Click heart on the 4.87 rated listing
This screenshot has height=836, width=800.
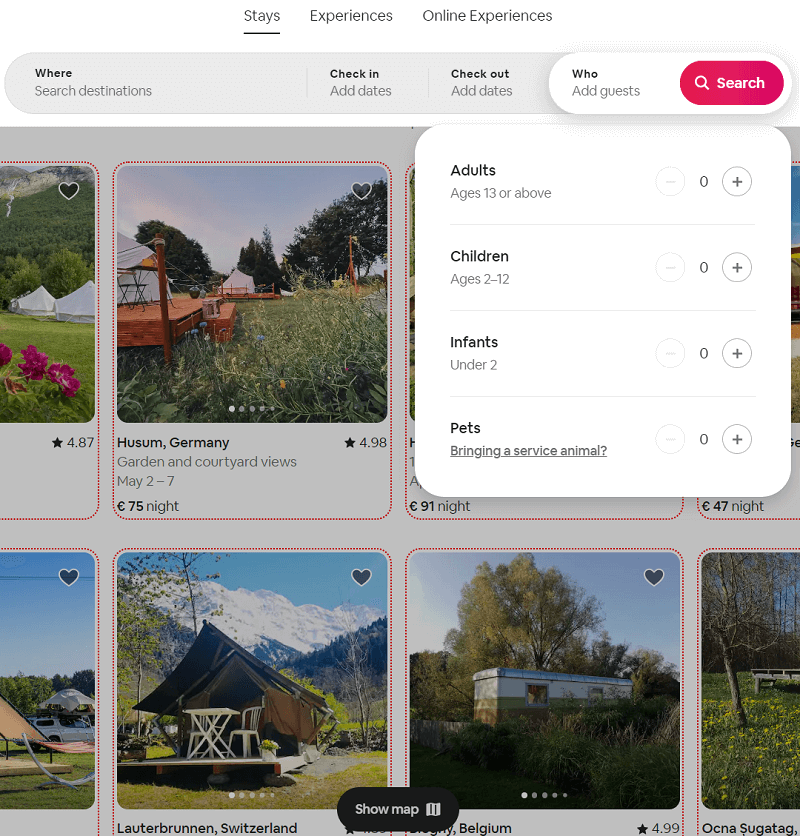click(x=69, y=190)
